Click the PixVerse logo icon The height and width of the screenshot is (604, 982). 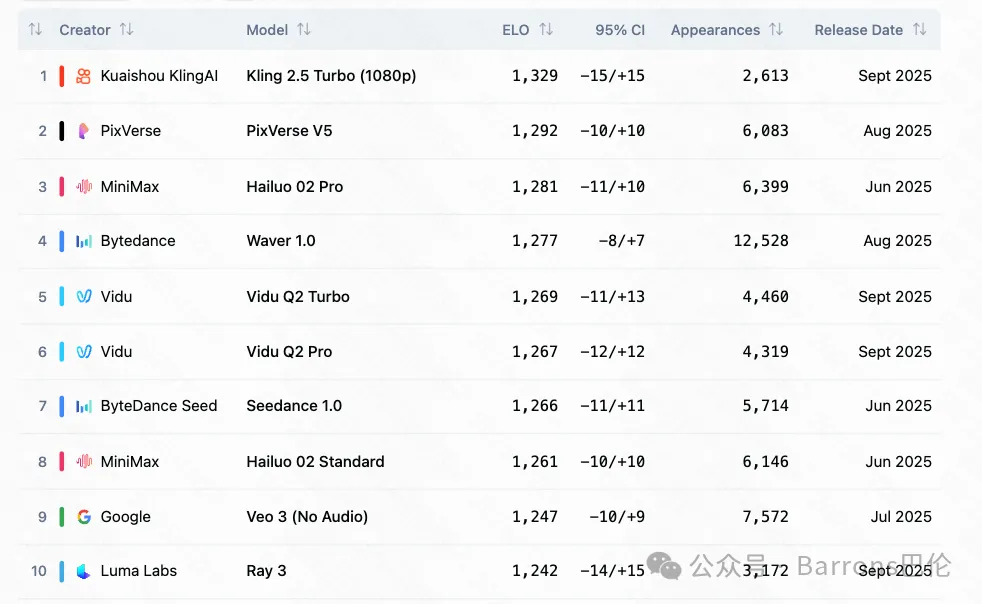[x=84, y=131]
